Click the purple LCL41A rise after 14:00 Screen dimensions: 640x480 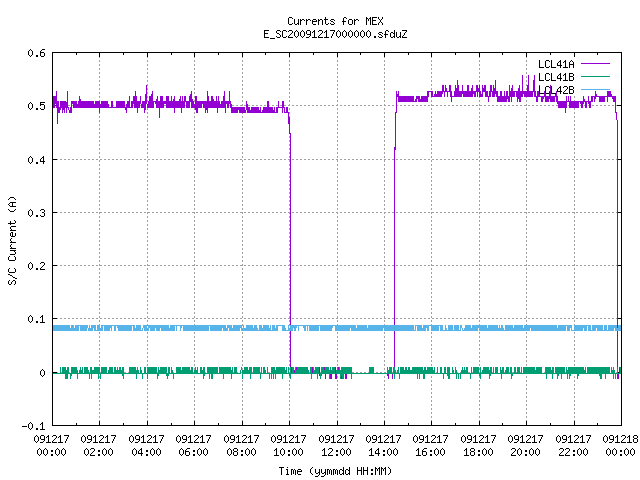(x=395, y=245)
